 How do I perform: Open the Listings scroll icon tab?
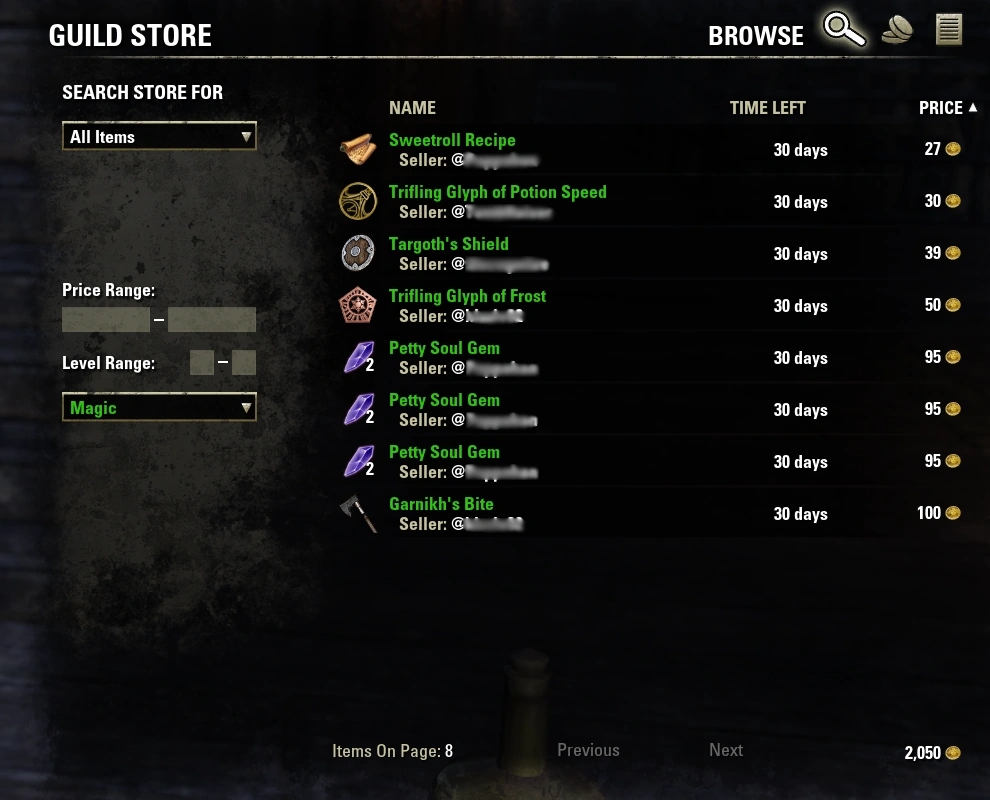coord(948,30)
